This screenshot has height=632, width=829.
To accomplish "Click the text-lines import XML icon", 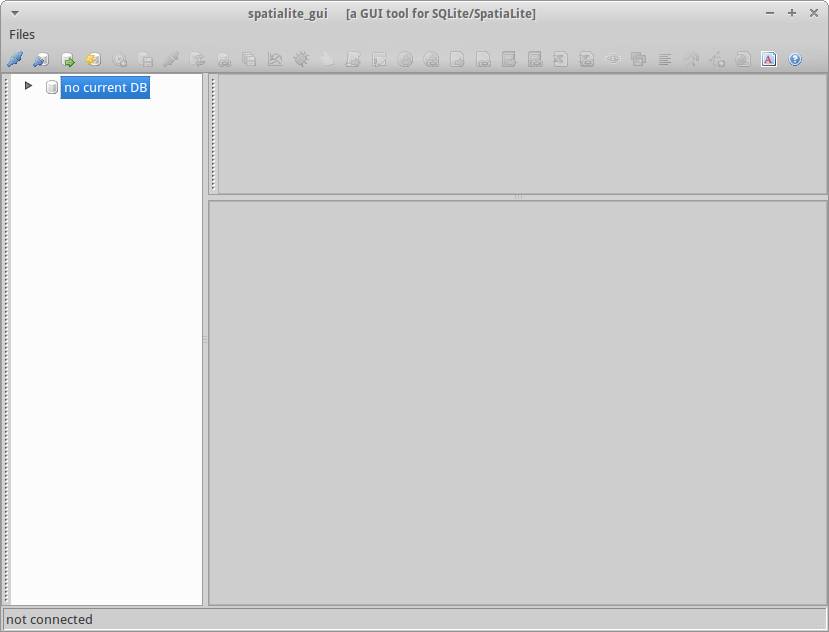I will tap(665, 59).
